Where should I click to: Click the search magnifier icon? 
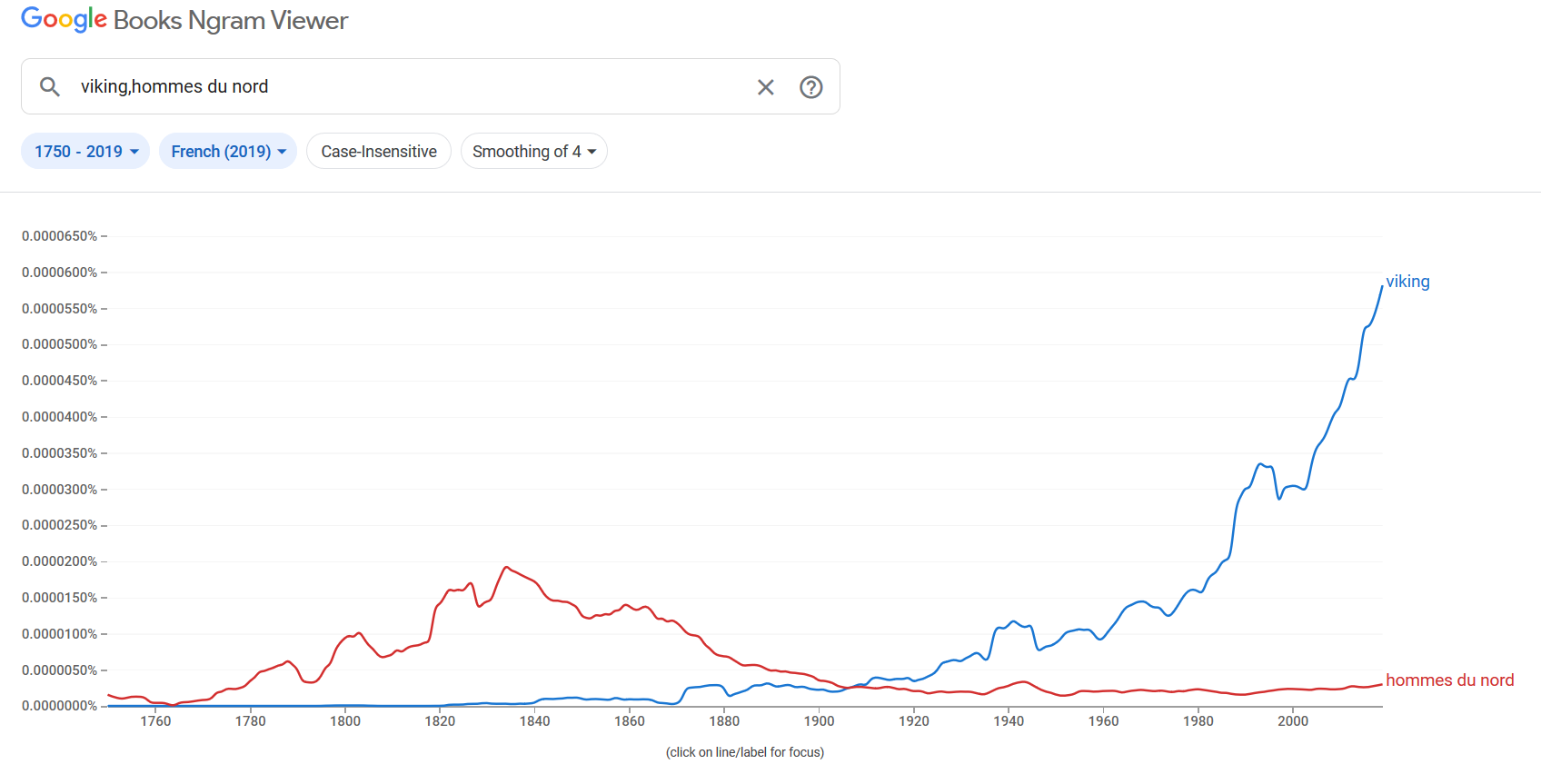pyautogui.click(x=50, y=86)
